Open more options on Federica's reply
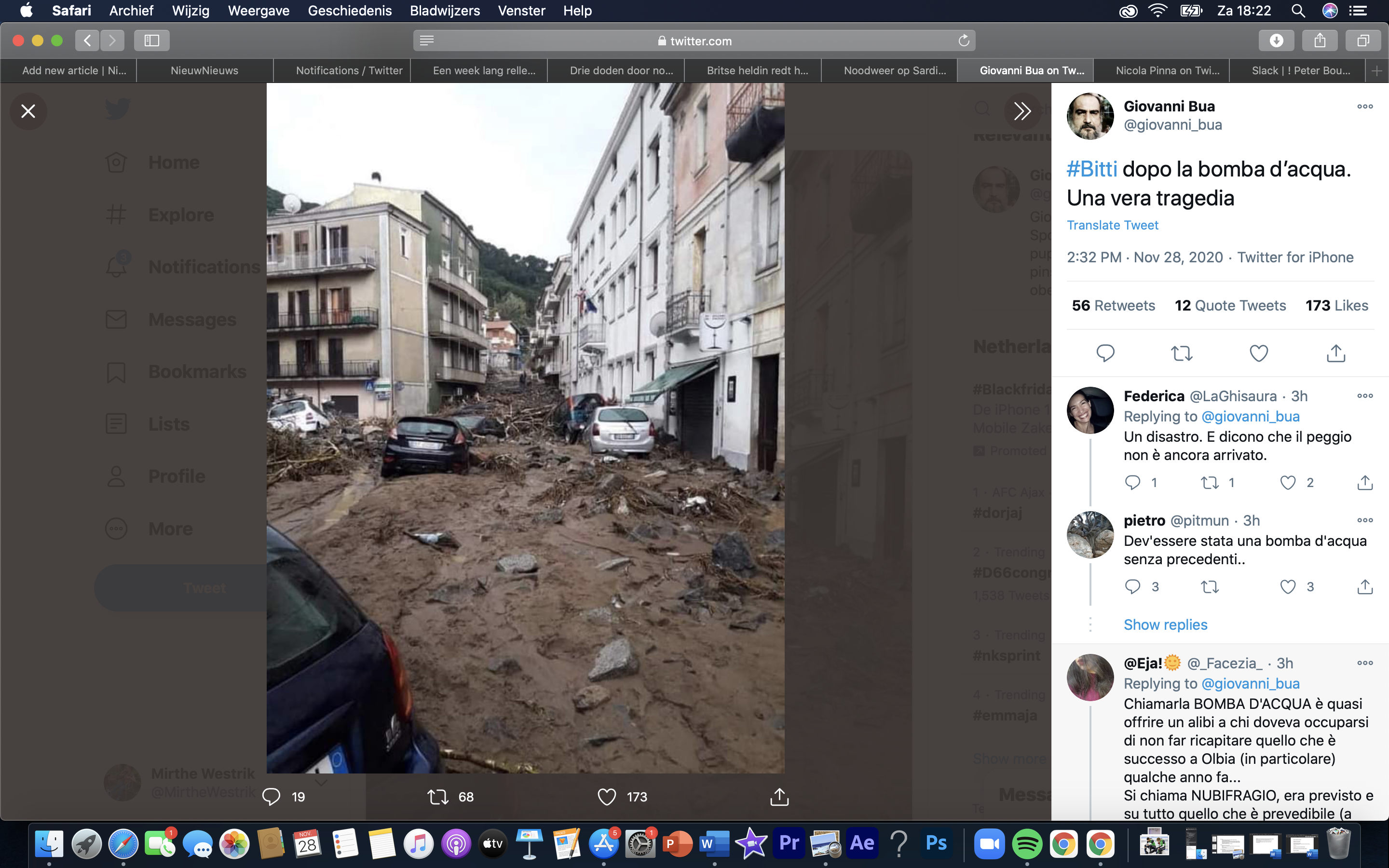Image resolution: width=1389 pixels, height=868 pixels. (x=1364, y=395)
